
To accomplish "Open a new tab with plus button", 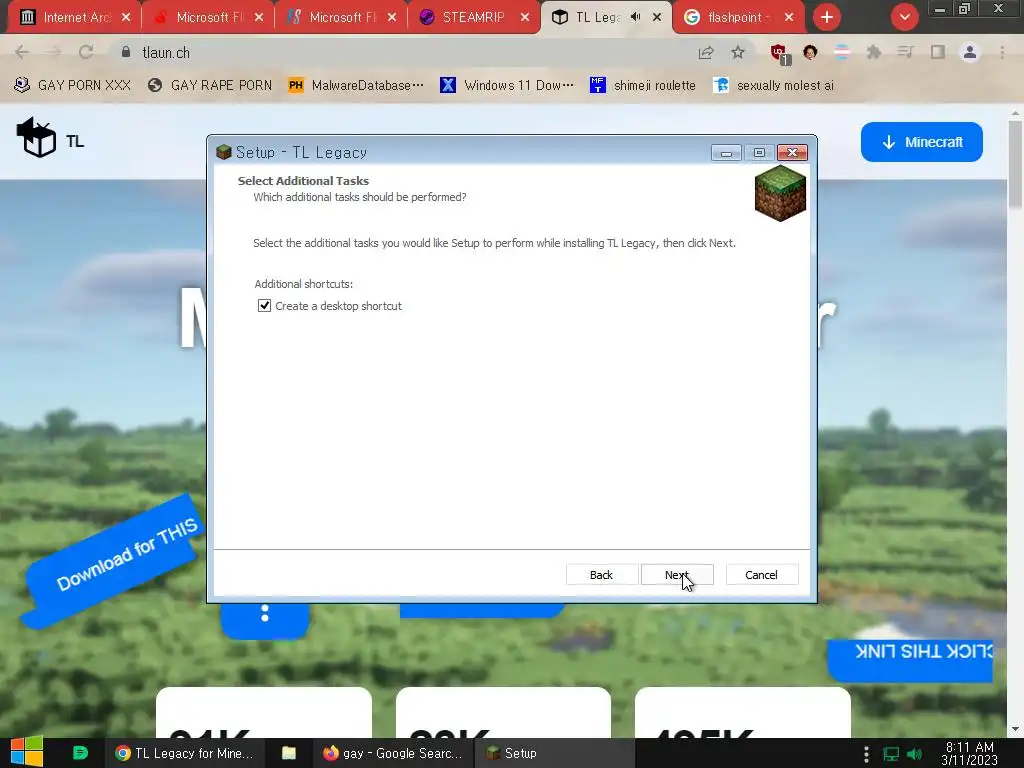I will tap(827, 17).
